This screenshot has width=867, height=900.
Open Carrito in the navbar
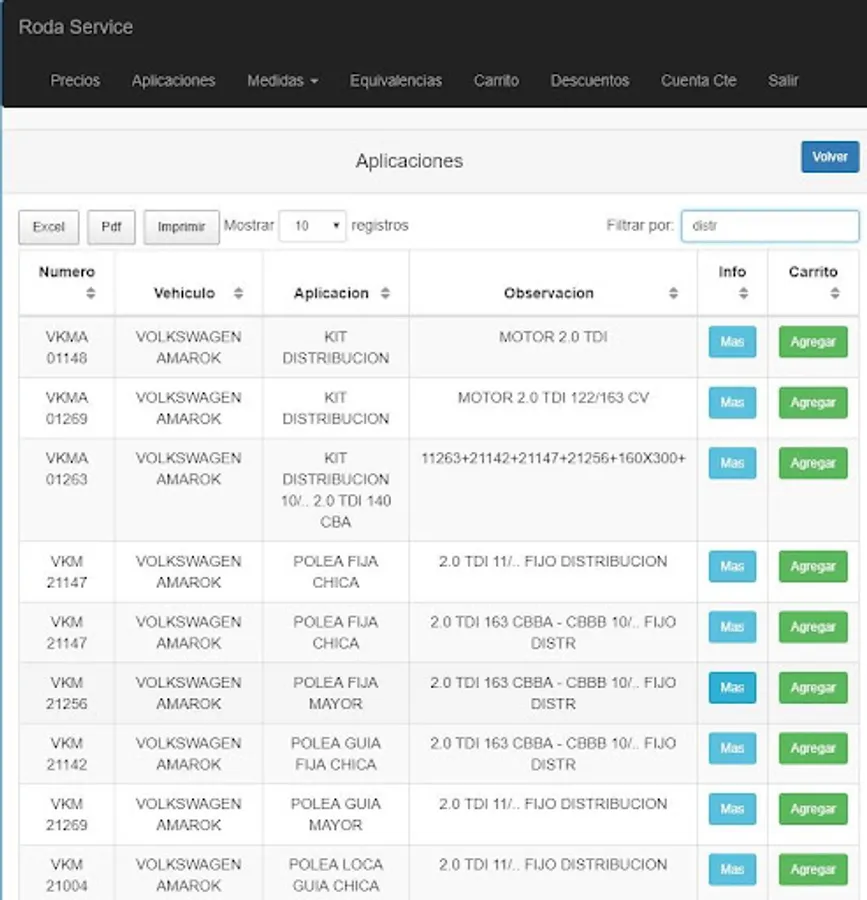(x=496, y=80)
